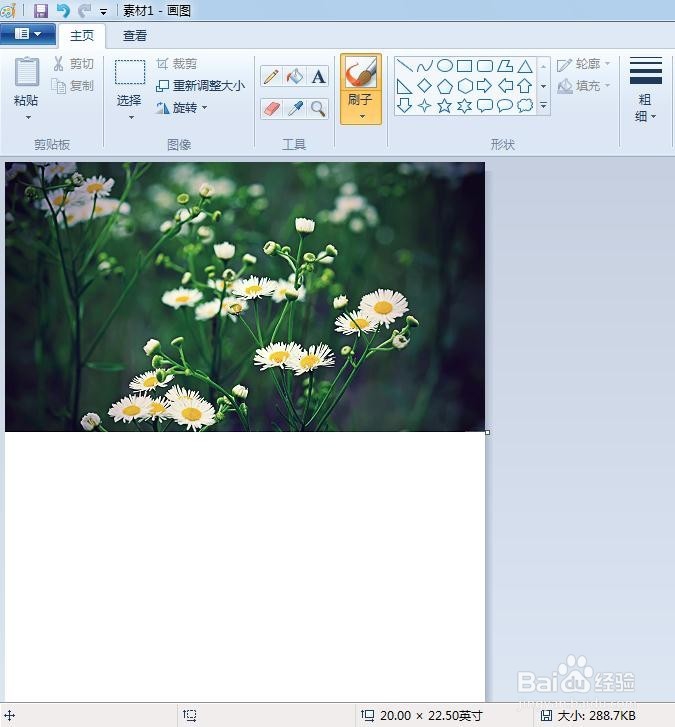Choose the Cloud callout shape
Screen dimensions: 675x727
(525, 106)
